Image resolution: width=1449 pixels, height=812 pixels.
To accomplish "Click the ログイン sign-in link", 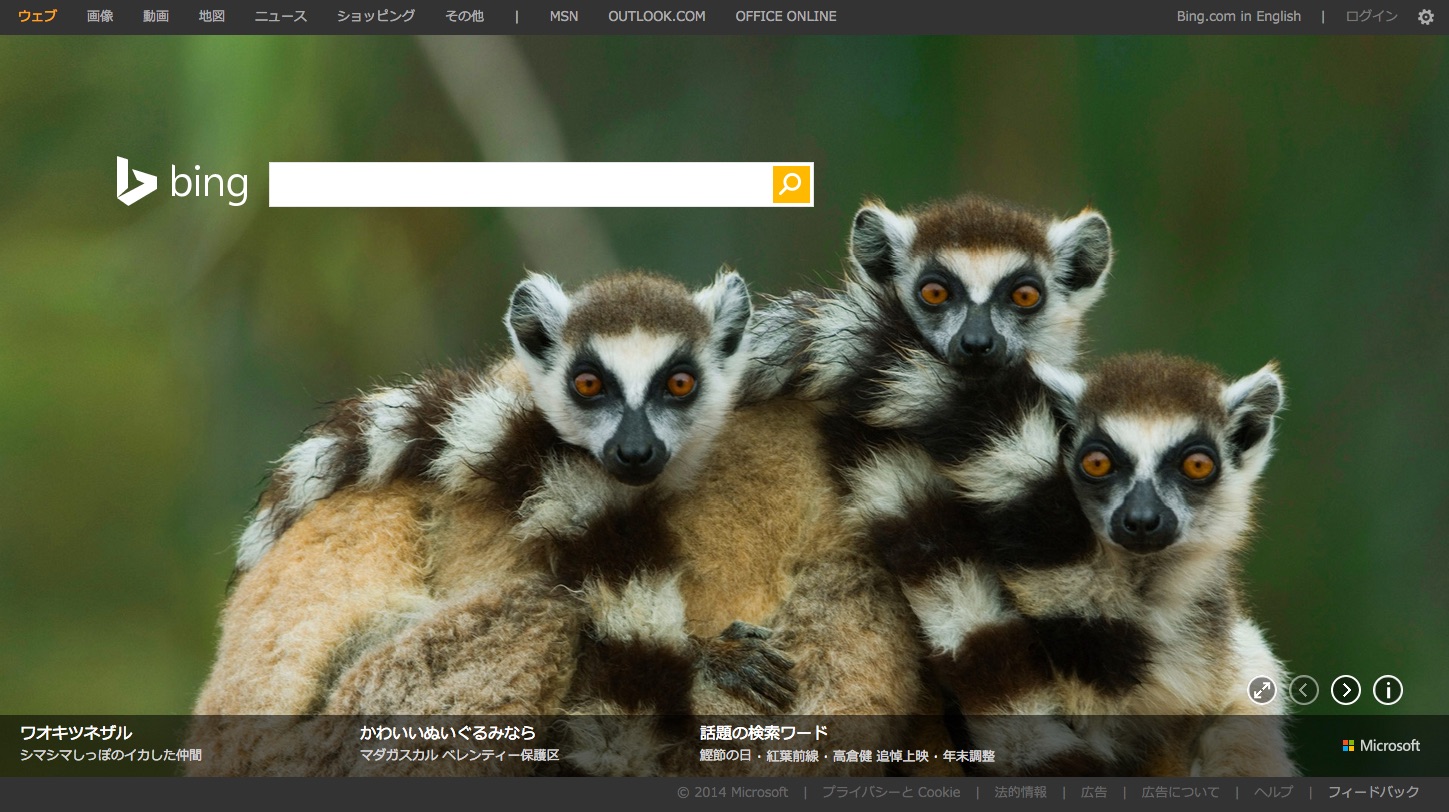I will pos(1371,16).
